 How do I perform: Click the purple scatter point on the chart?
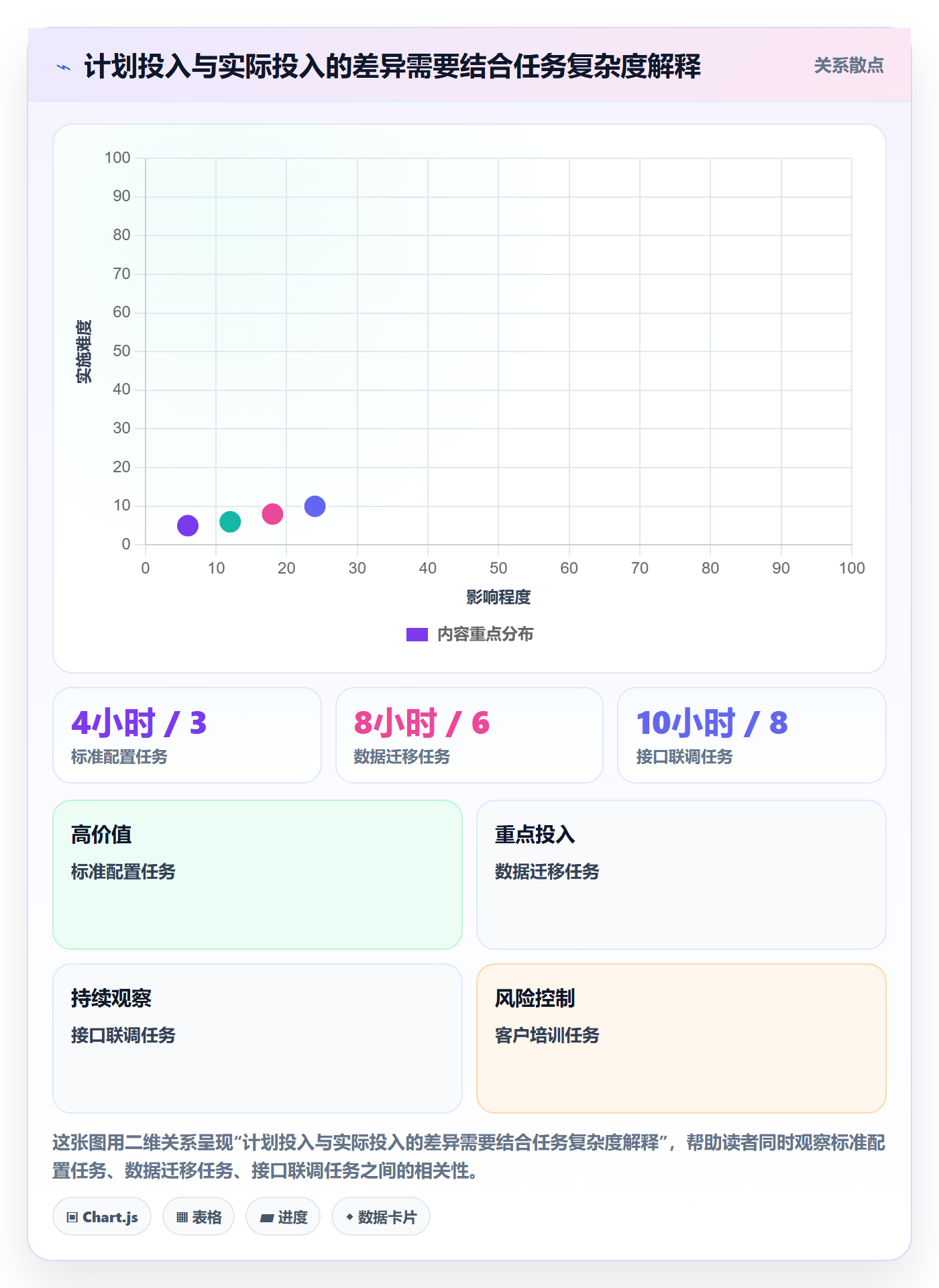(188, 525)
